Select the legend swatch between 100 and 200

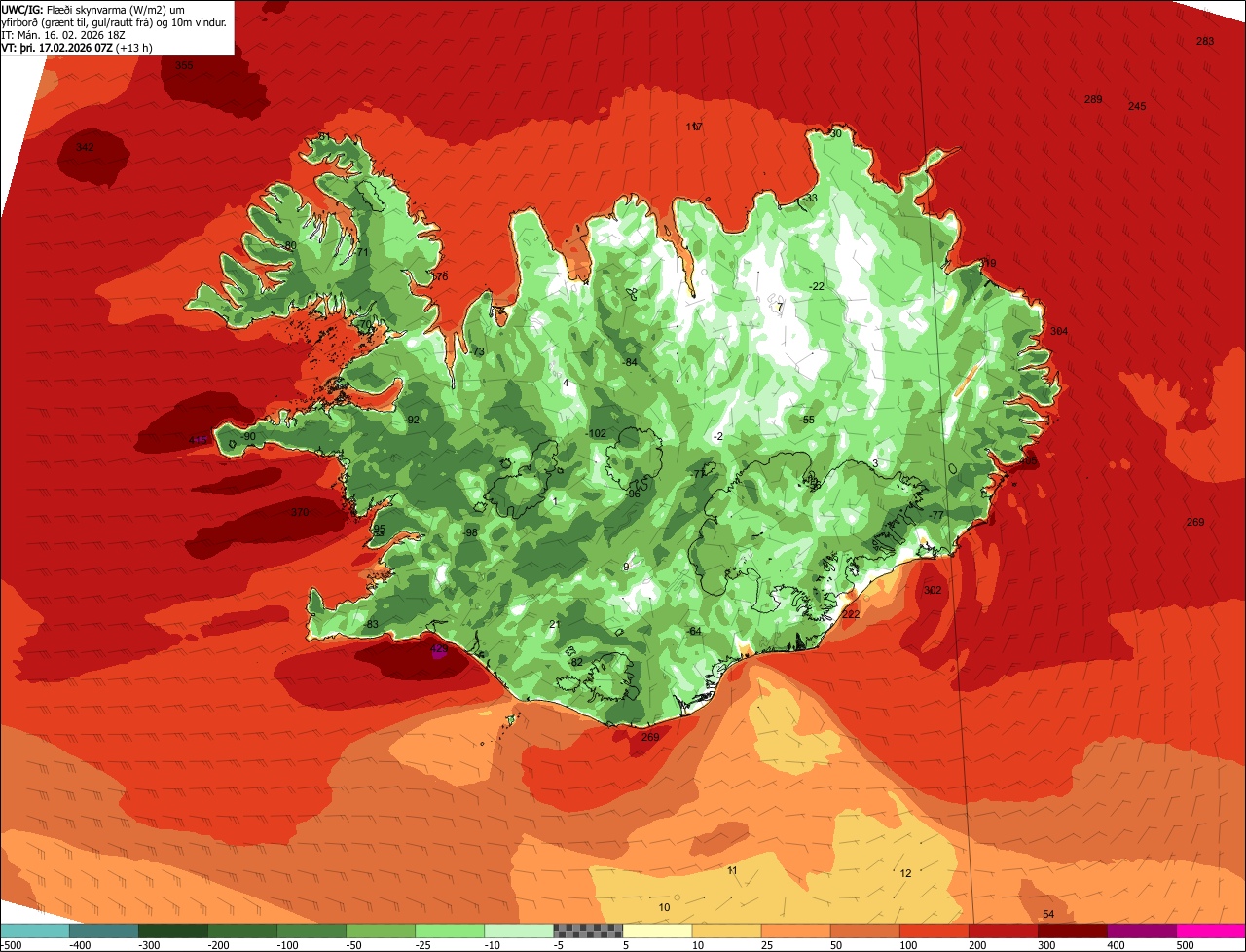pyautogui.click(x=934, y=931)
